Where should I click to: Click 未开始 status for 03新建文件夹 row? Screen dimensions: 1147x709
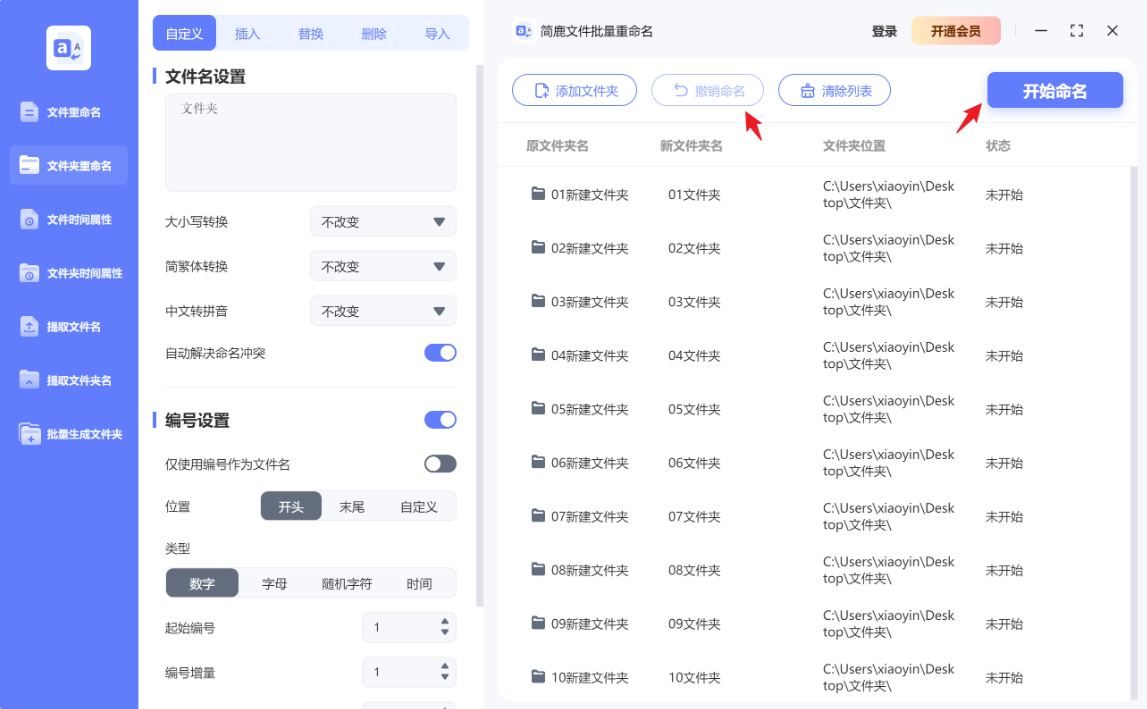pos(1004,302)
